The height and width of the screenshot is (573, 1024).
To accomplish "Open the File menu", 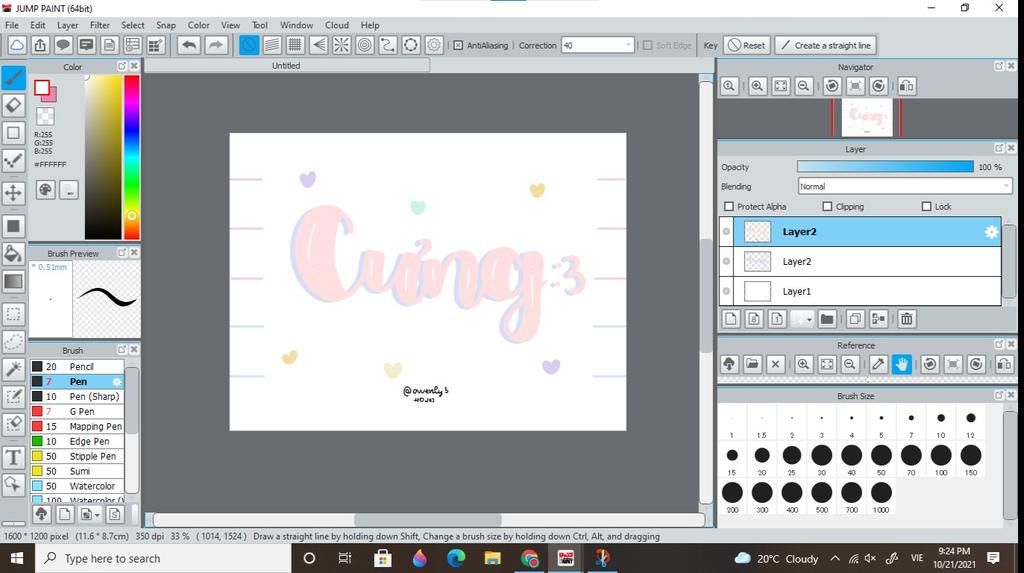I will pyautogui.click(x=12, y=25).
